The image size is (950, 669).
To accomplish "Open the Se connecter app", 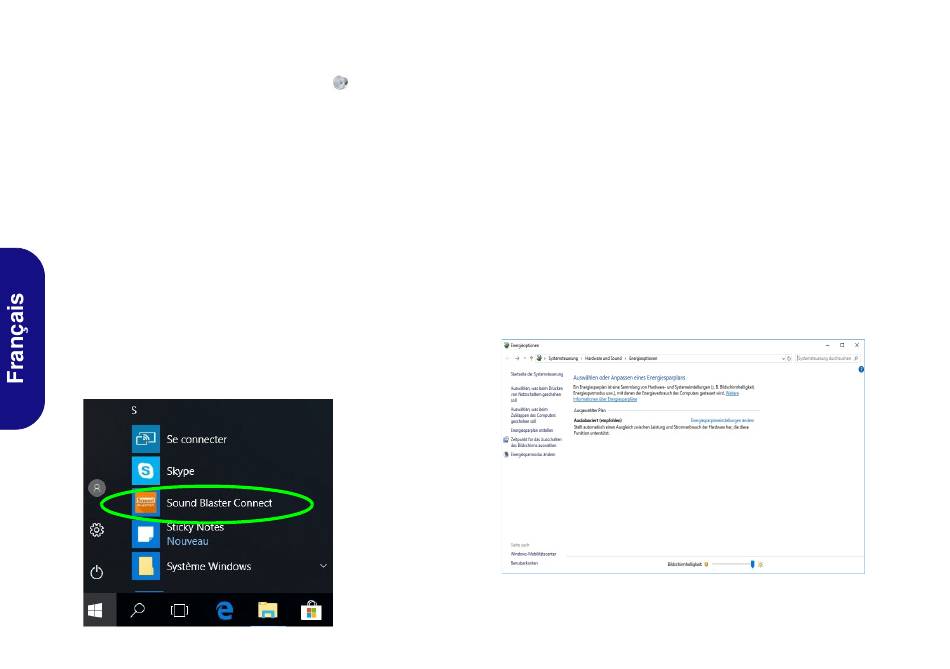I will 196,439.
